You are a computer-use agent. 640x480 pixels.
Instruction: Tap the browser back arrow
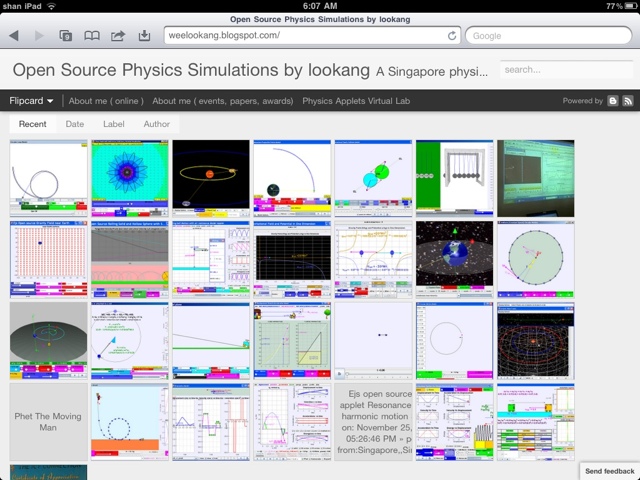[14, 36]
